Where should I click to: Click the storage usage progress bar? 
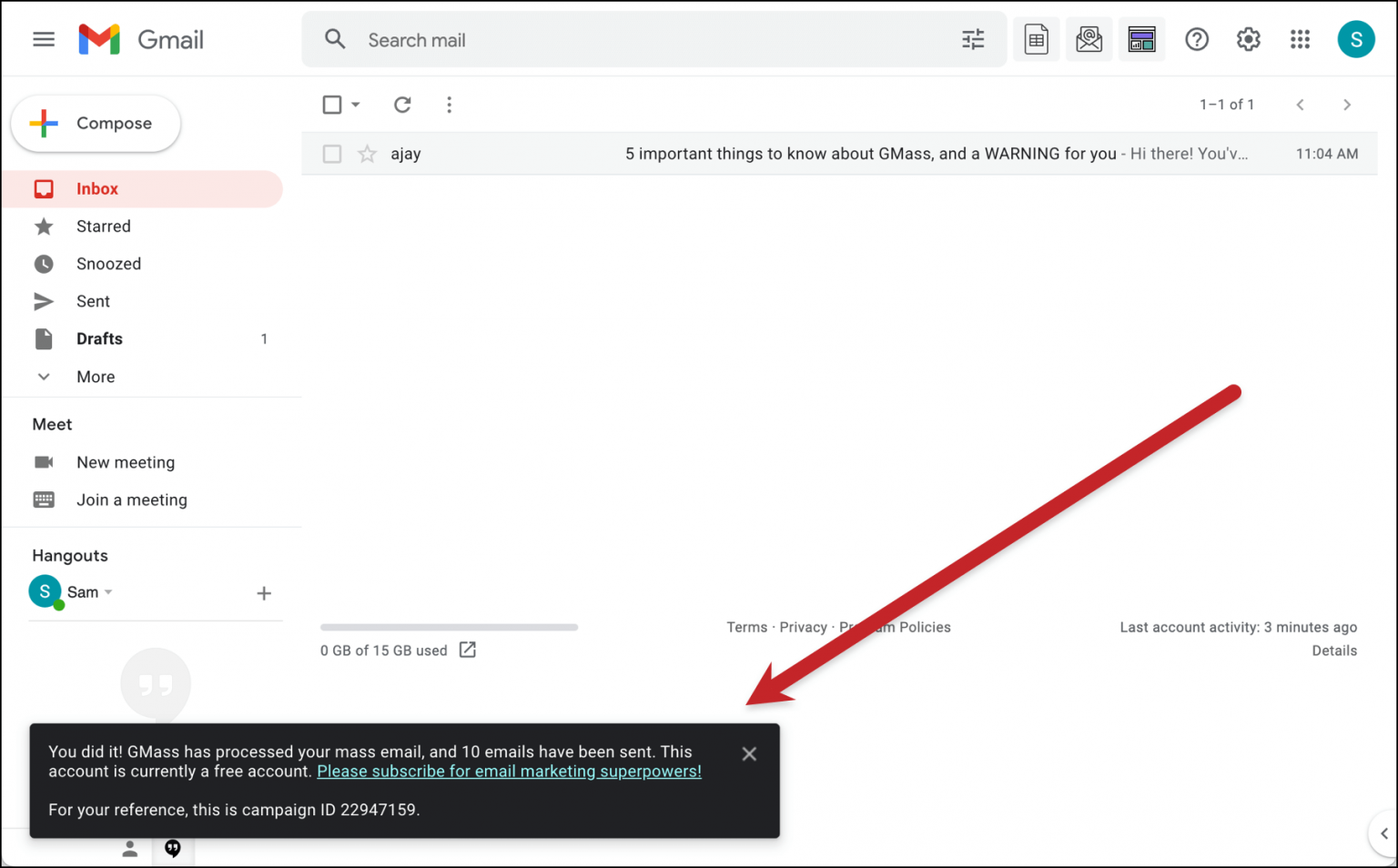pos(449,627)
